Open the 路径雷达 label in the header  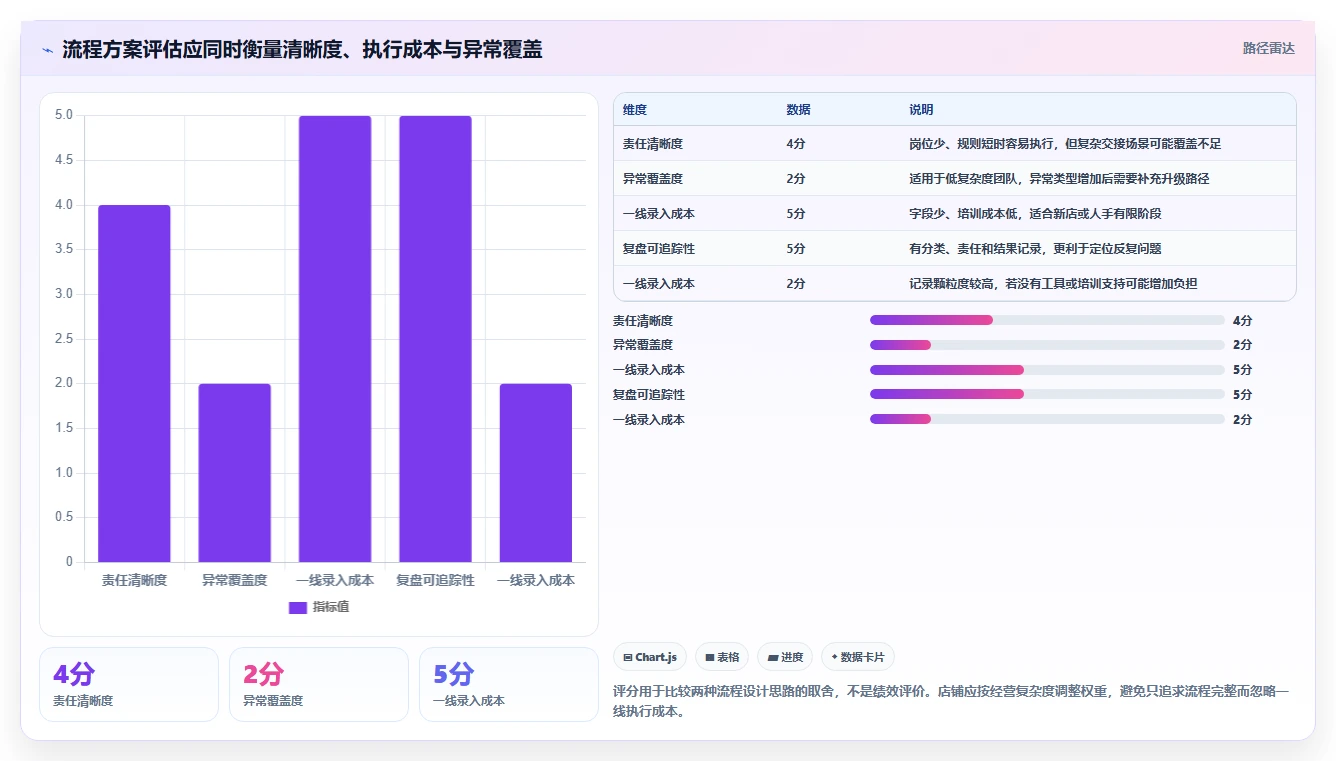[x=1268, y=48]
